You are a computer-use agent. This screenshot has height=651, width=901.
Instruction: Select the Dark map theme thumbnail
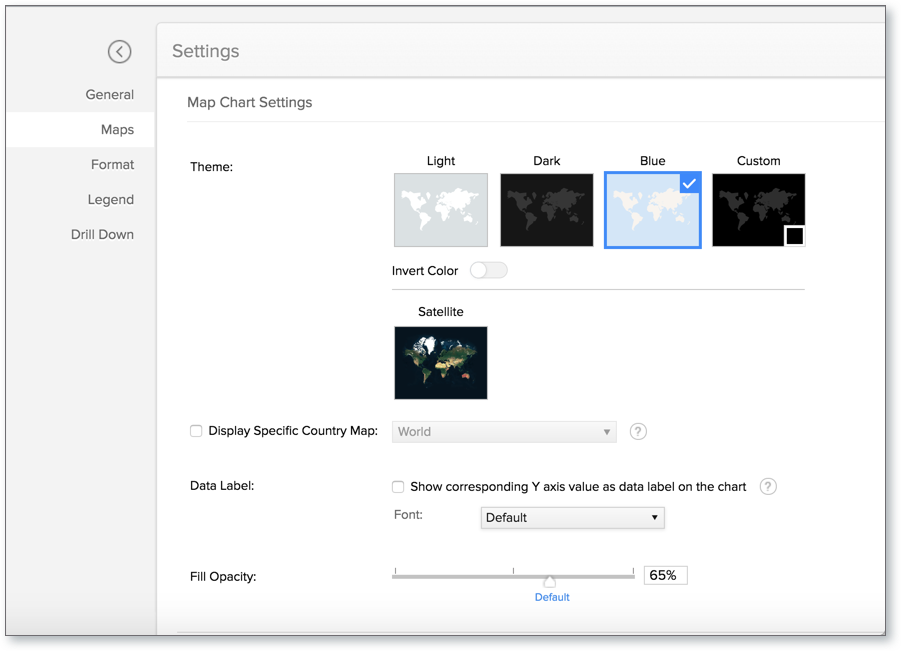pos(546,210)
